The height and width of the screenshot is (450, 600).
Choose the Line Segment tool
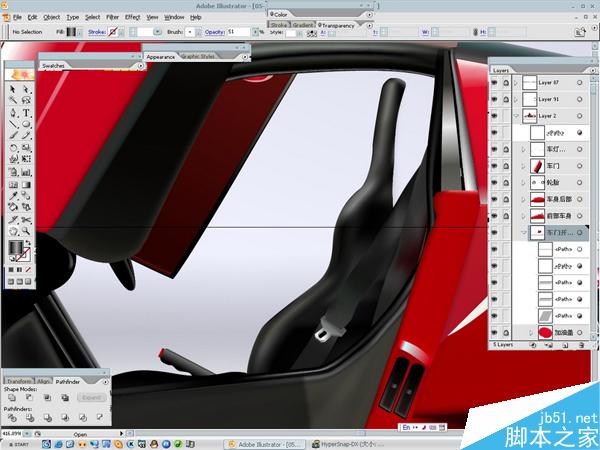click(x=13, y=124)
